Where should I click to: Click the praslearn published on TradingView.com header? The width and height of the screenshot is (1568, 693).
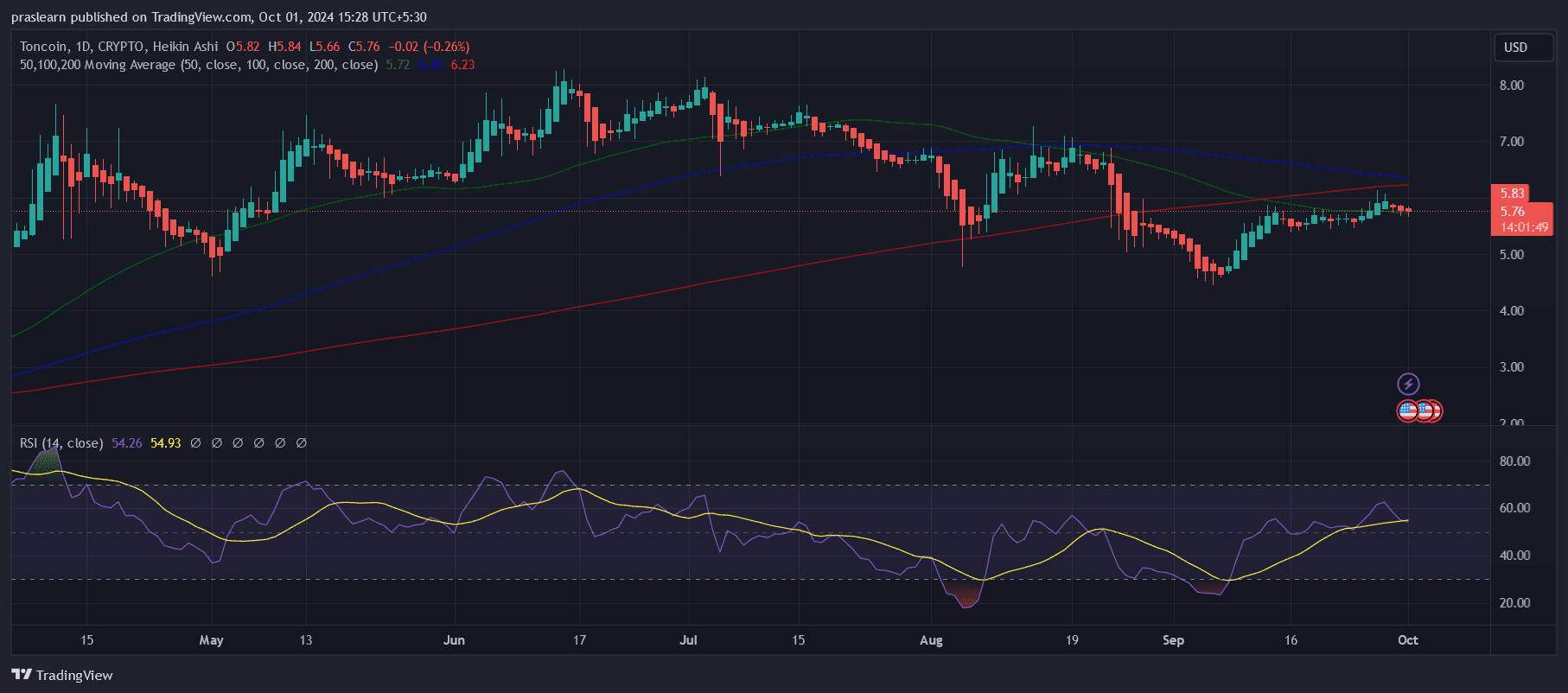pos(219,17)
